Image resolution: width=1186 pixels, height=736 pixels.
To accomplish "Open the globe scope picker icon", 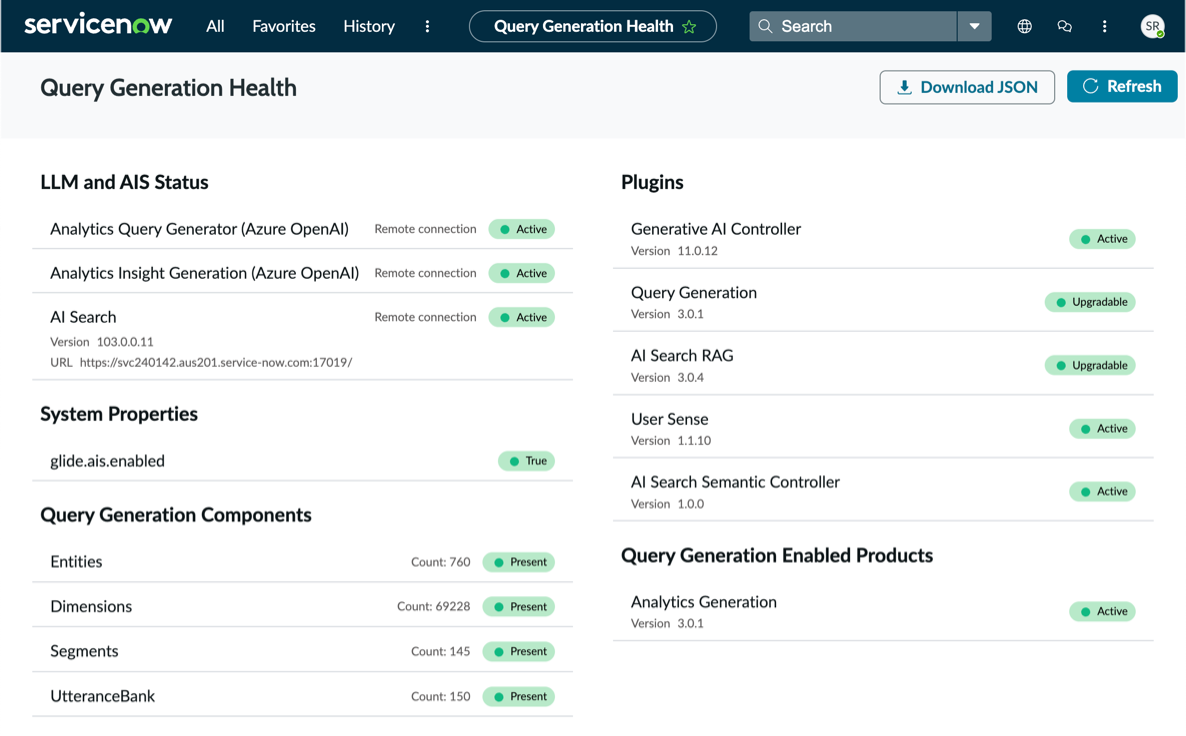I will coord(1024,26).
